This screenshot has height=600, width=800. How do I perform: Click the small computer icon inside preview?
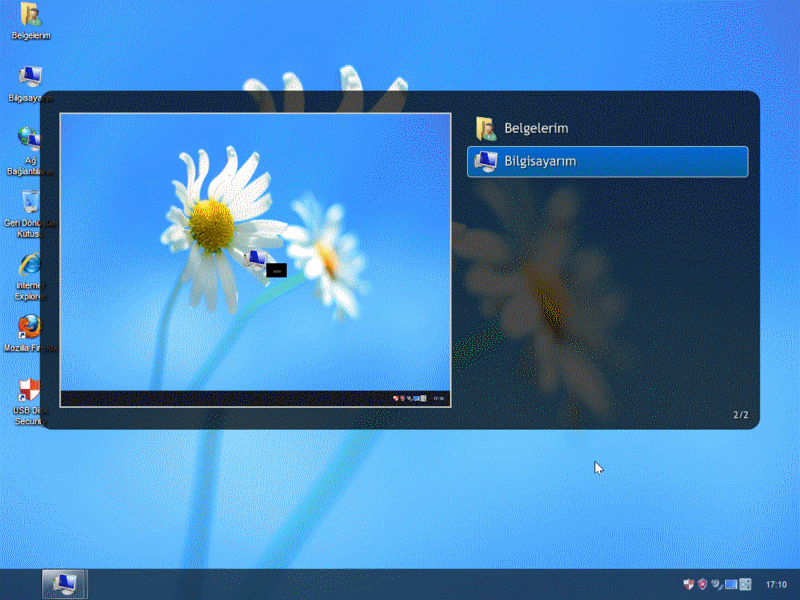pyautogui.click(x=255, y=260)
